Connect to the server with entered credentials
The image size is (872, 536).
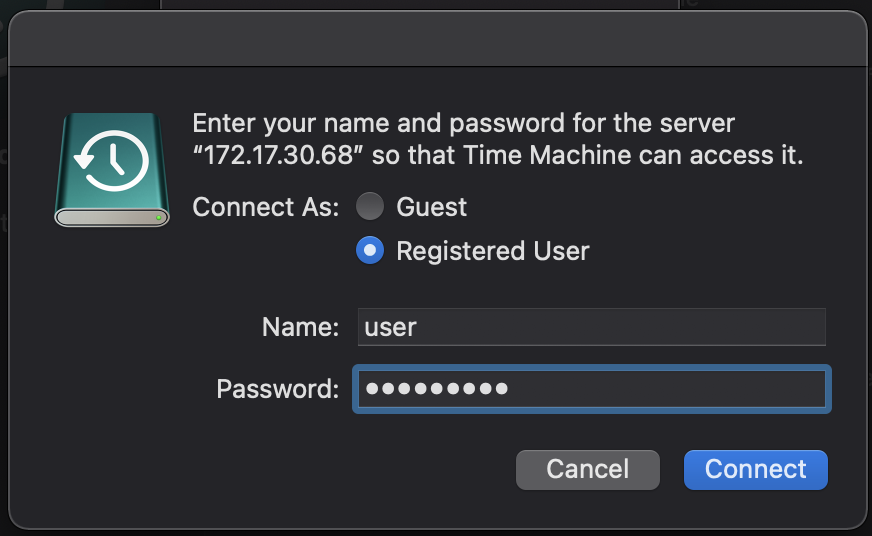click(x=756, y=470)
